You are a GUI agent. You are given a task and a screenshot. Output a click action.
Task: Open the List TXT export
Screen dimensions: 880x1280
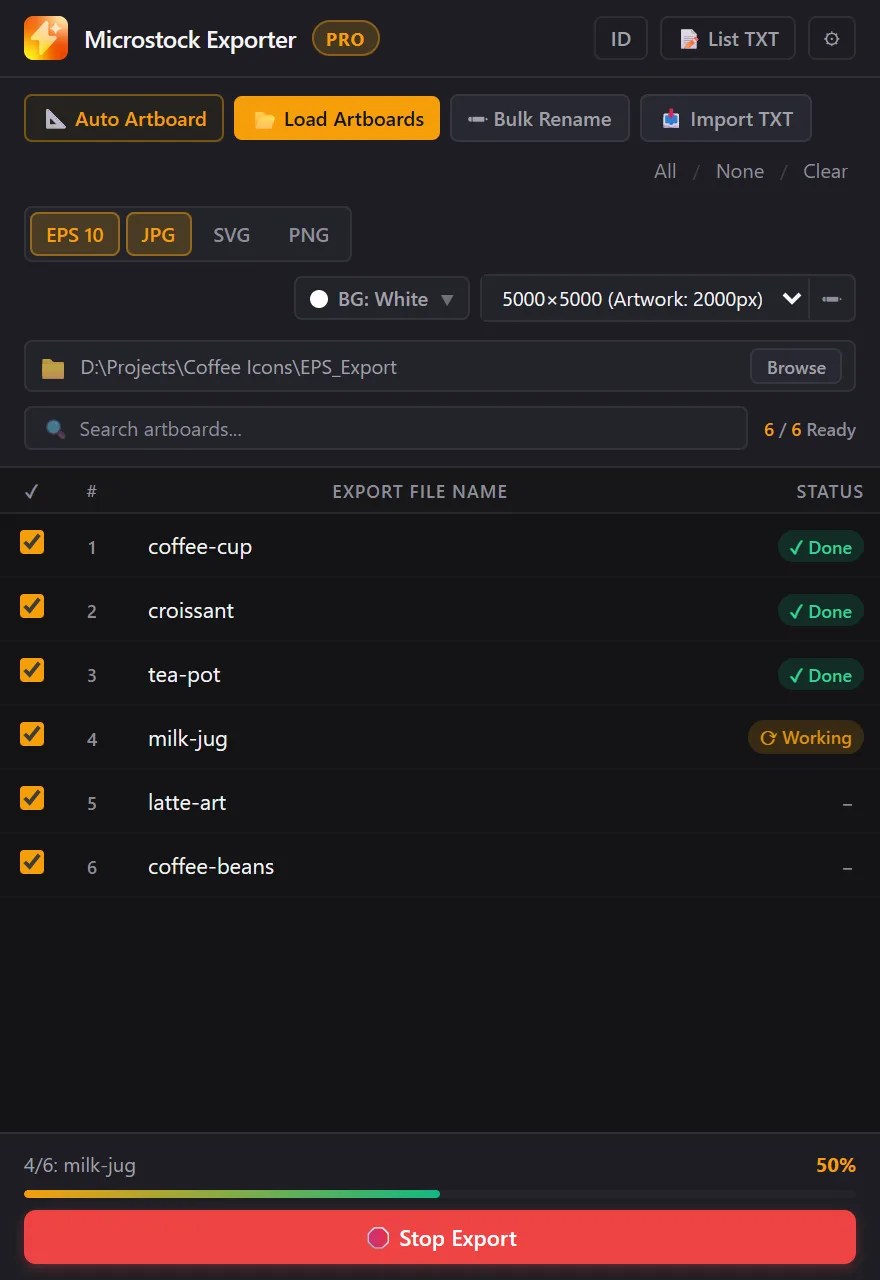point(728,39)
